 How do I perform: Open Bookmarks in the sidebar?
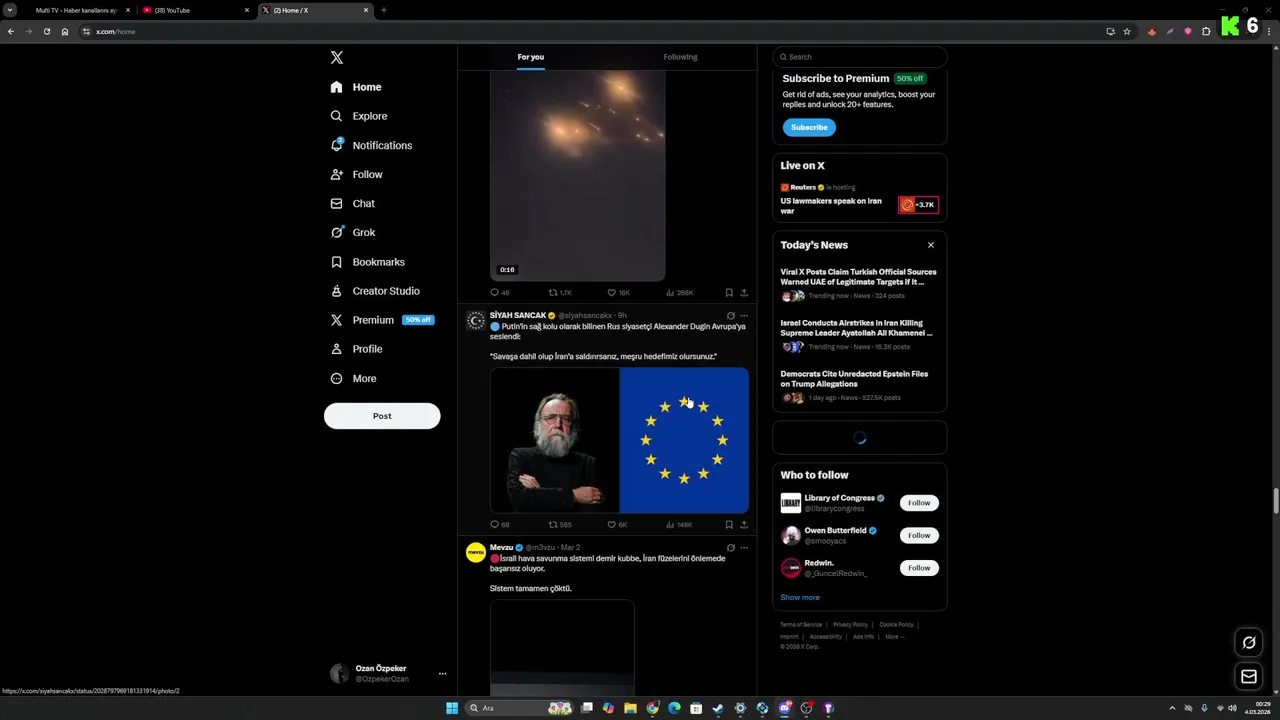click(x=367, y=262)
